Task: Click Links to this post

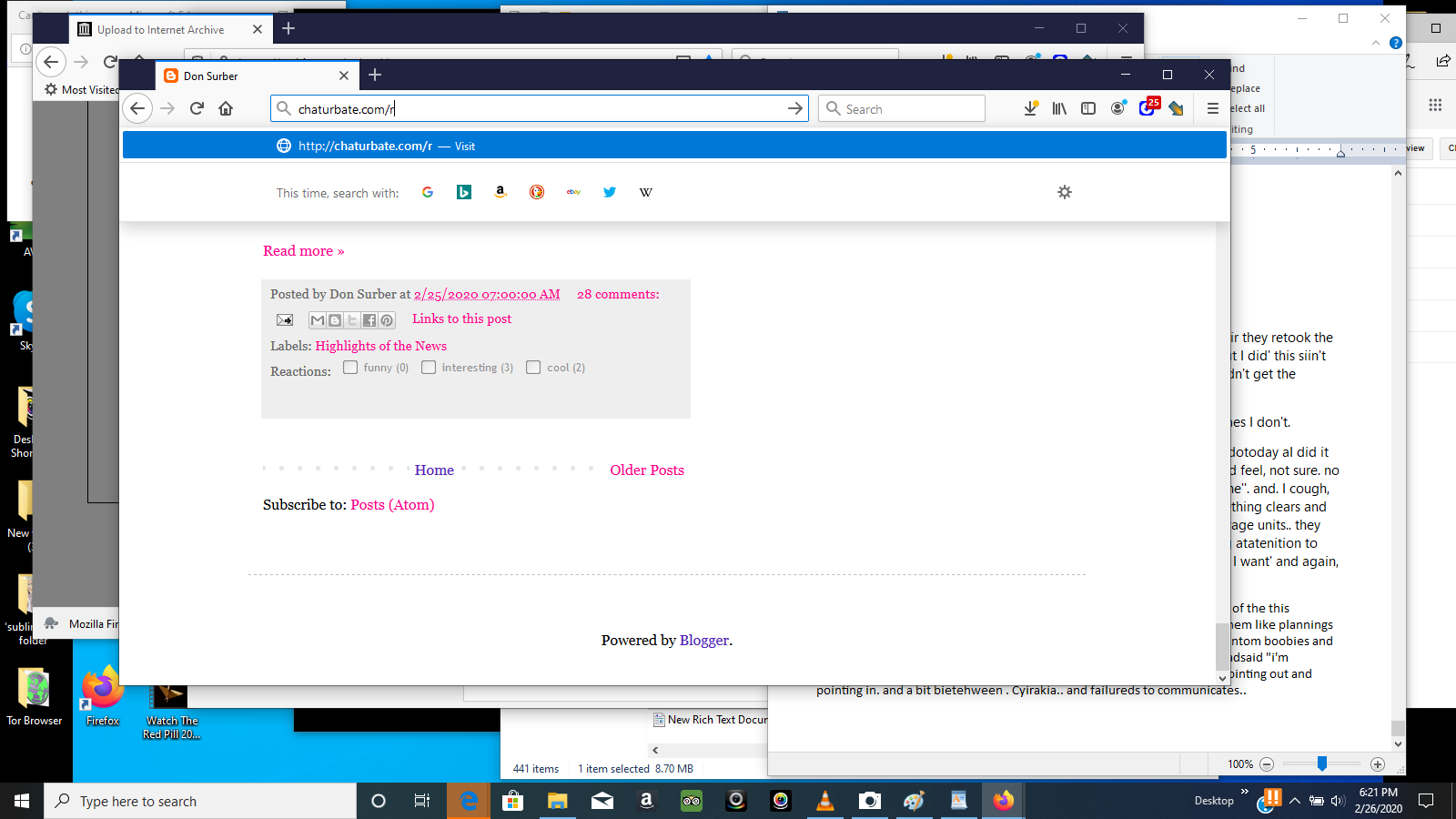Action: (x=461, y=318)
